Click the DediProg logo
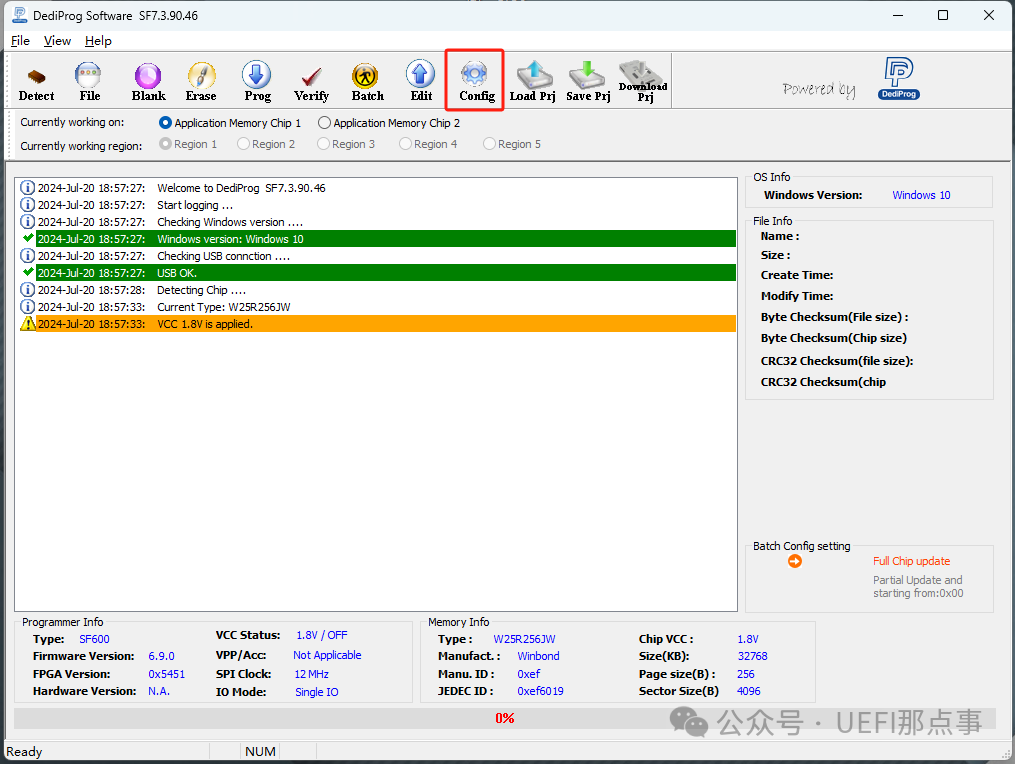The image size is (1015, 764). coord(898,80)
